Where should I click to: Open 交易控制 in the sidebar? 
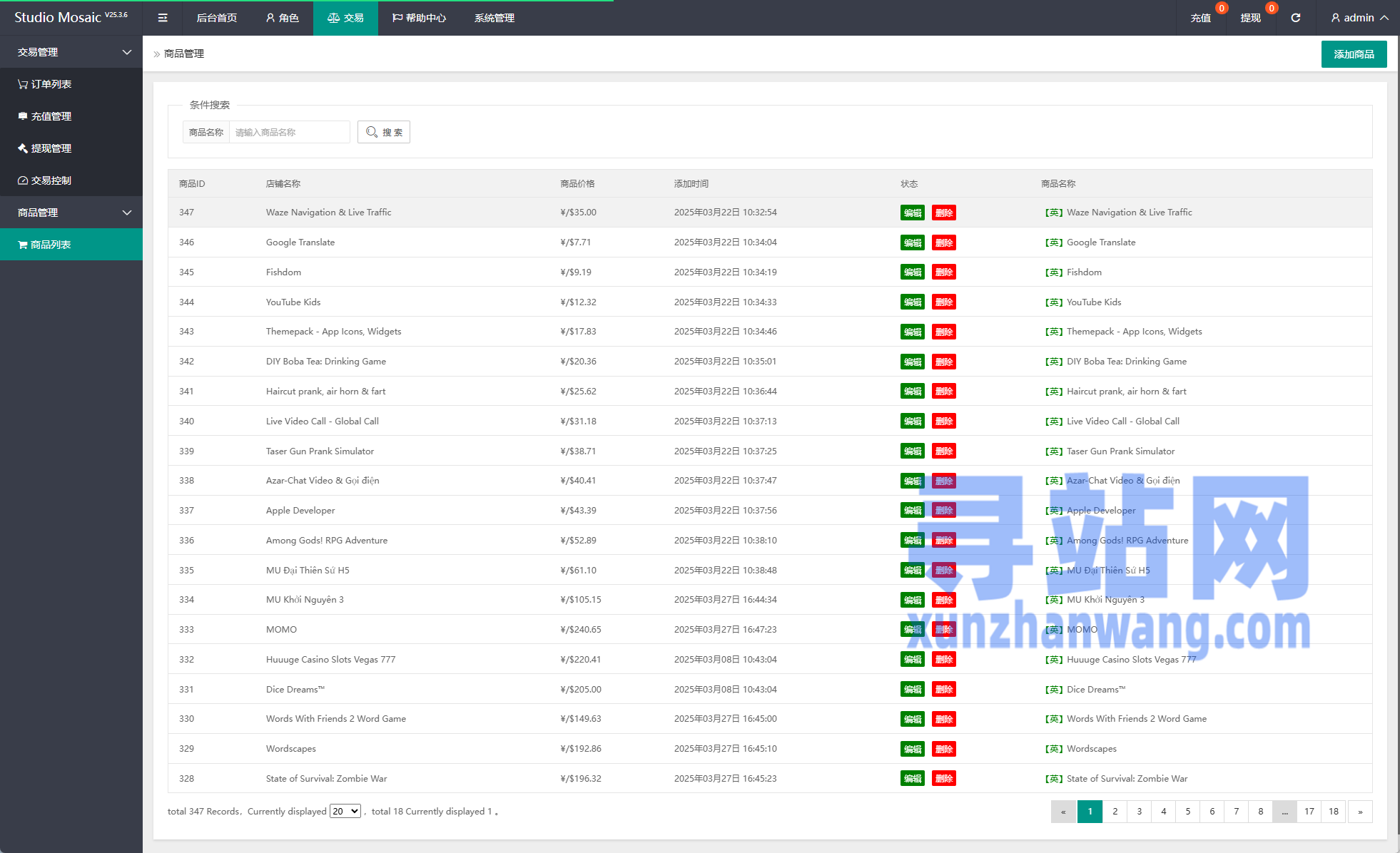(71, 180)
